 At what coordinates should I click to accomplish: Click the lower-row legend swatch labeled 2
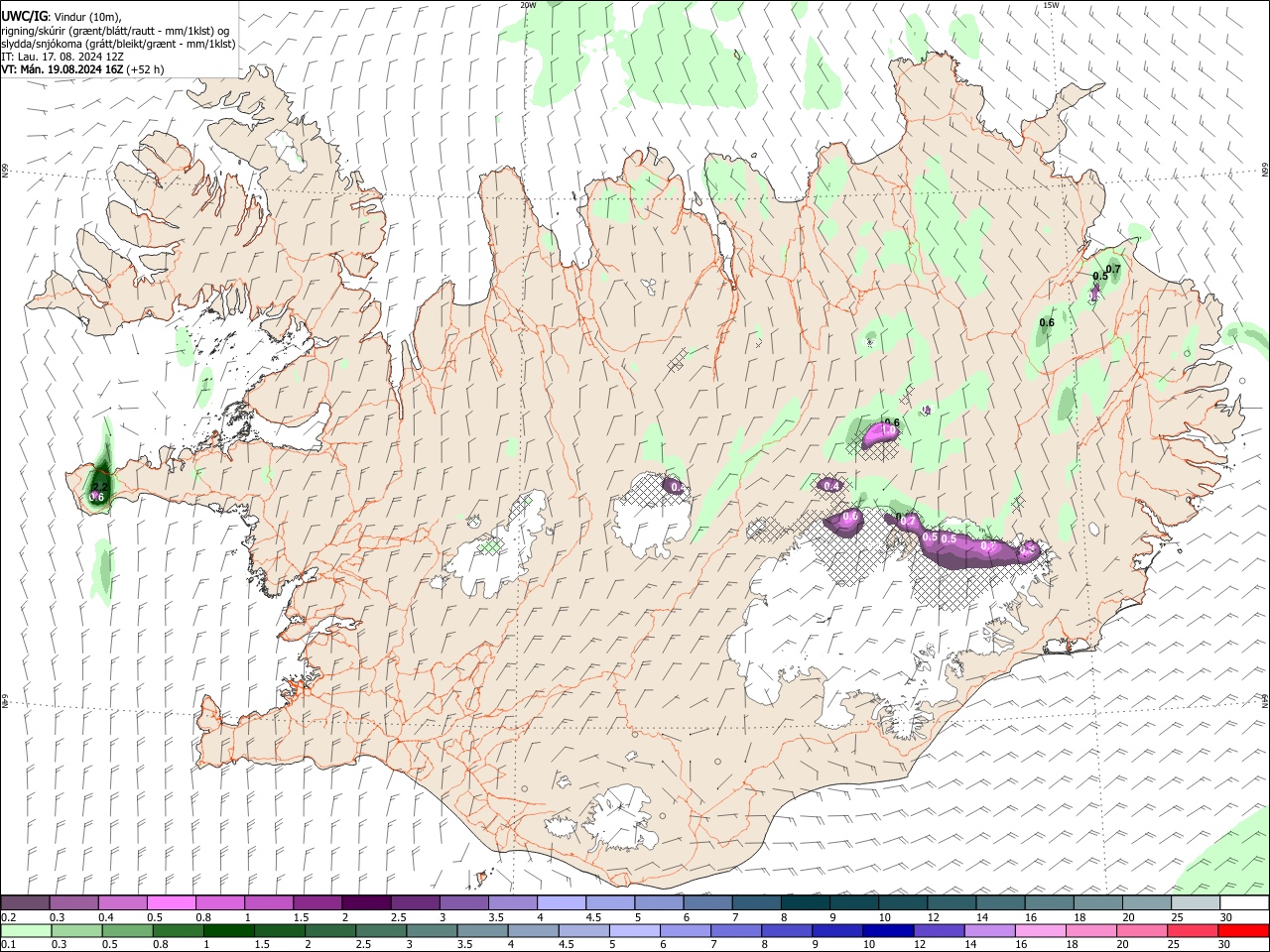pos(330,931)
